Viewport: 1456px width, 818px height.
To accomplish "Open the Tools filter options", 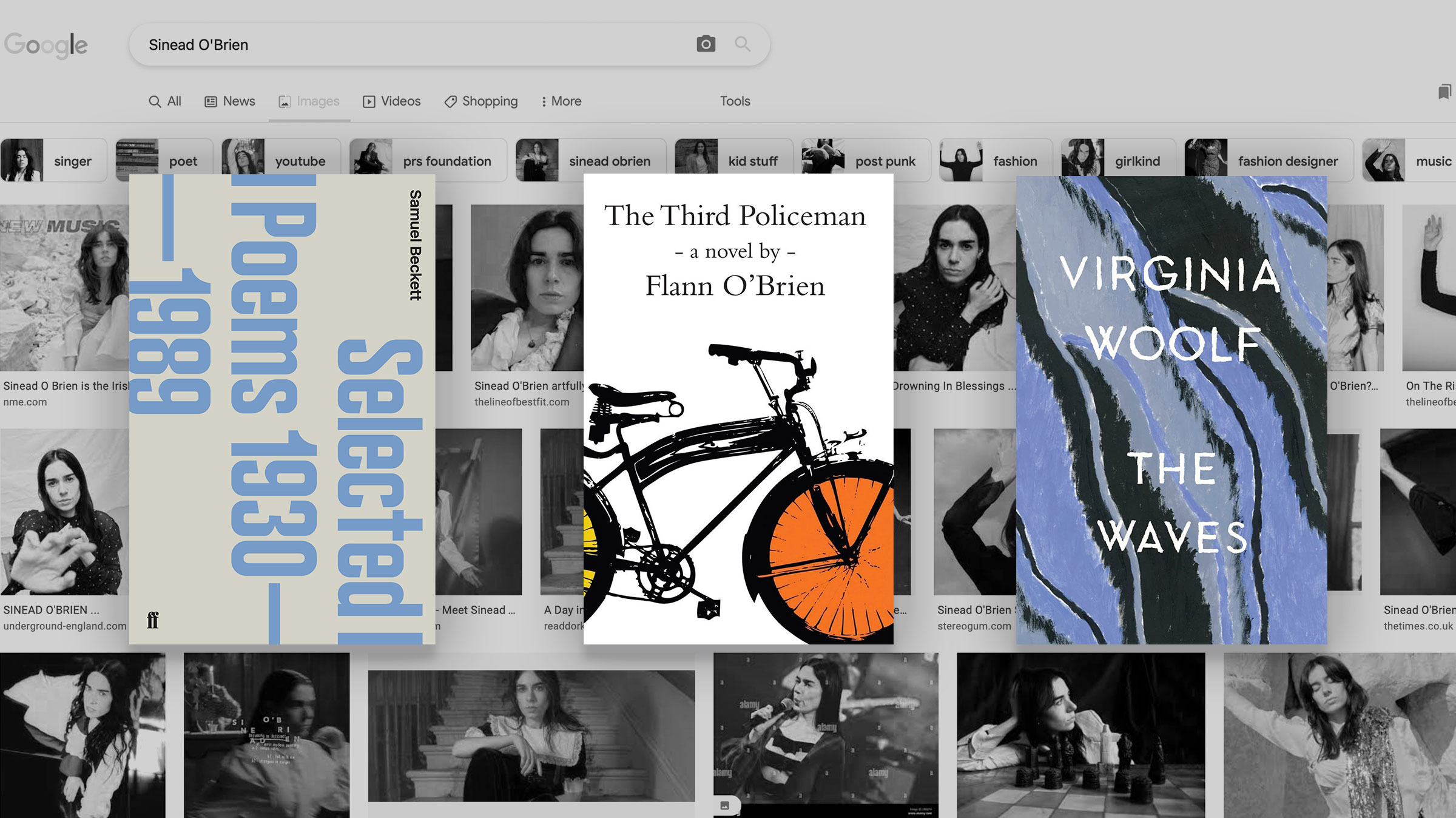I will point(735,101).
